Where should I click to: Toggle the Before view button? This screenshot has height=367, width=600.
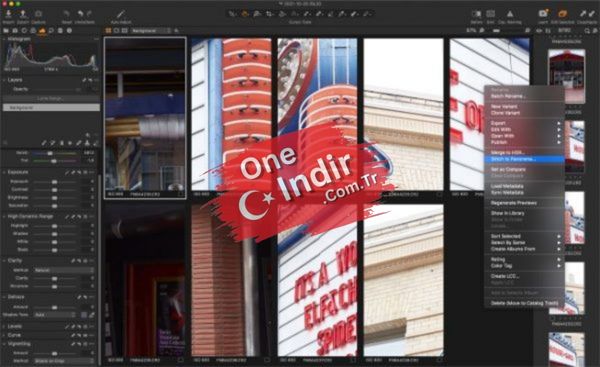477,14
